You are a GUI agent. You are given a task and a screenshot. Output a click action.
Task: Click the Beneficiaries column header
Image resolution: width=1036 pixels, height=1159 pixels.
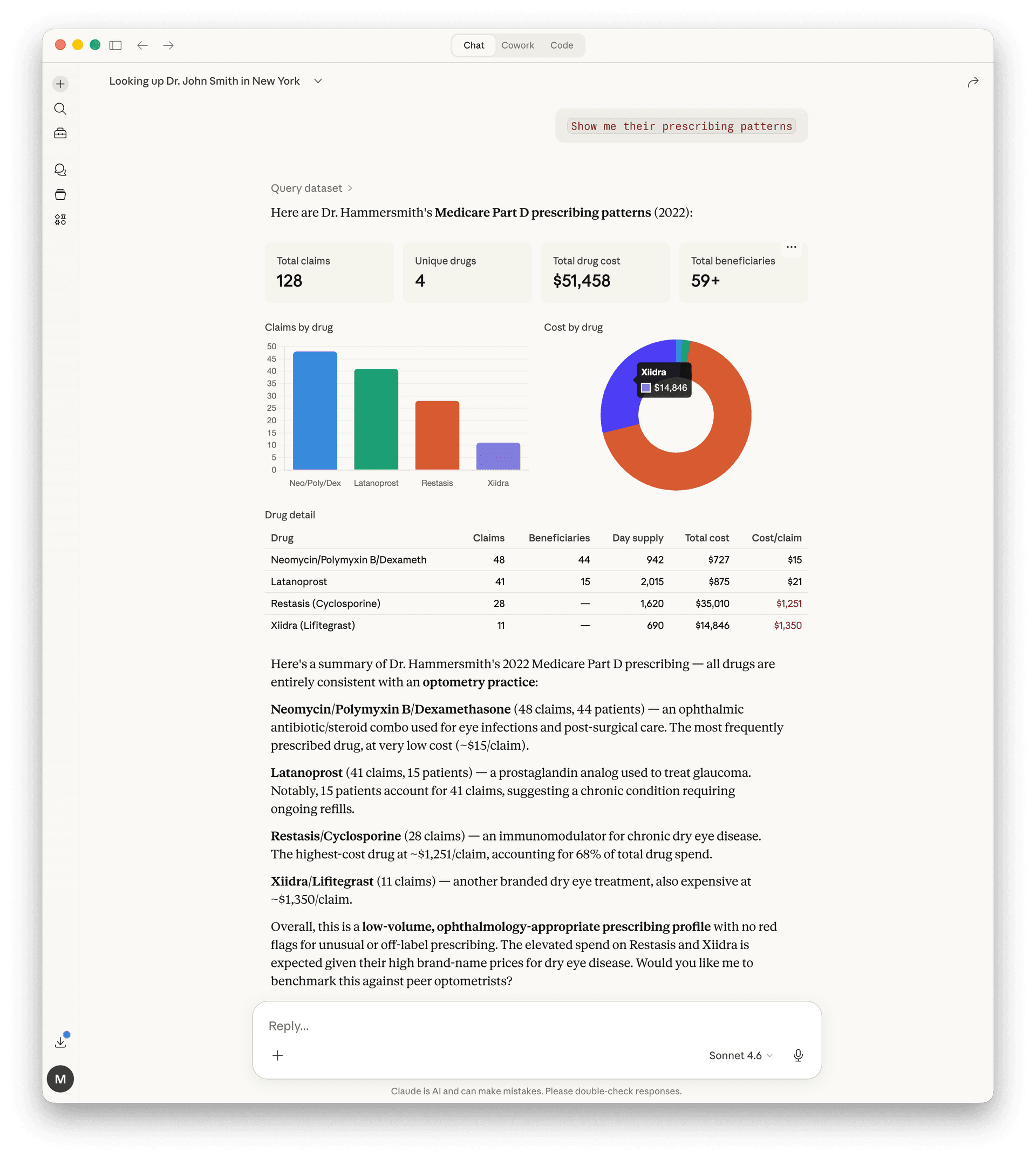tap(559, 538)
